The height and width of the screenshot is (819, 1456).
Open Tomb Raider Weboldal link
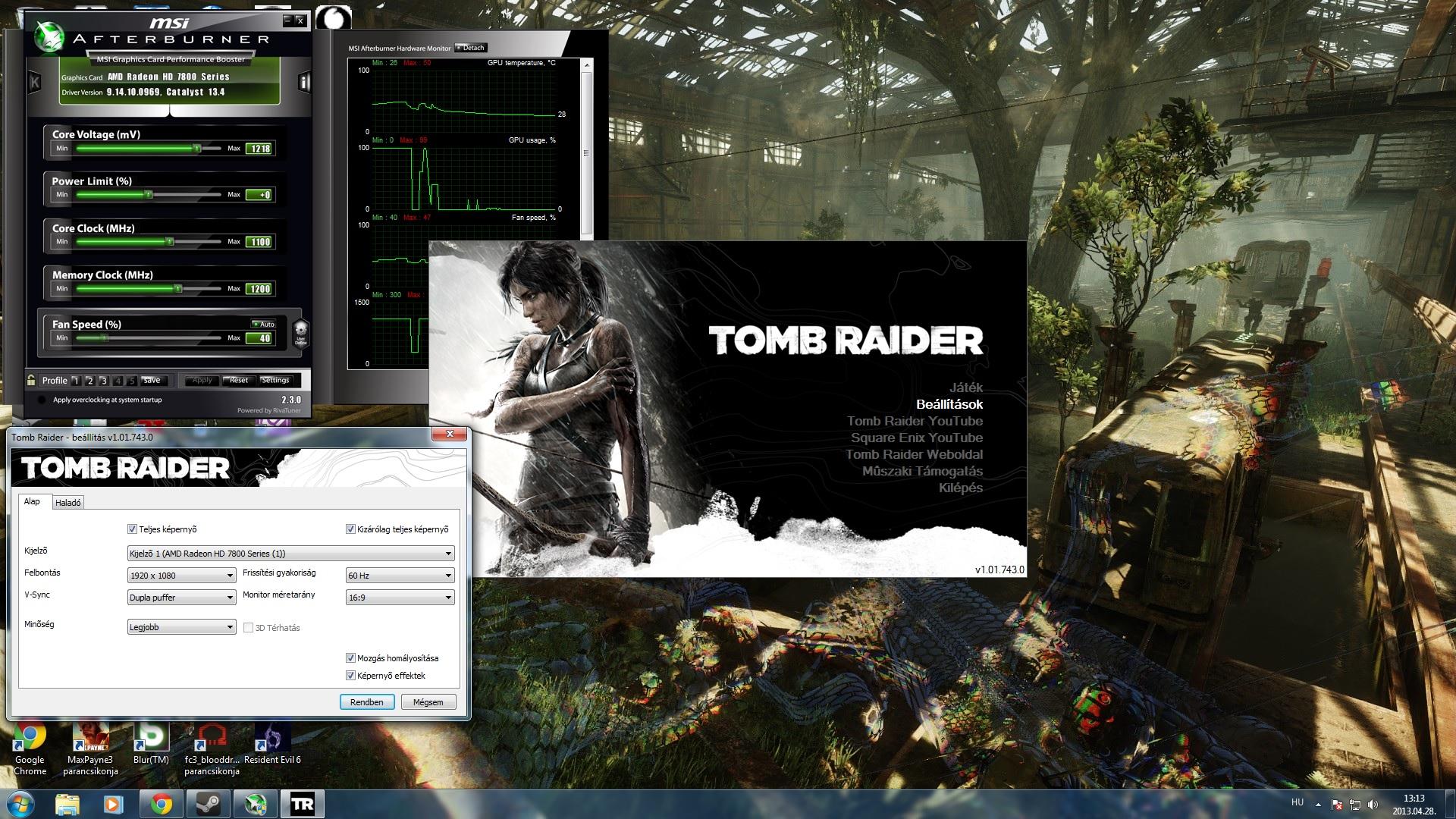(x=914, y=454)
